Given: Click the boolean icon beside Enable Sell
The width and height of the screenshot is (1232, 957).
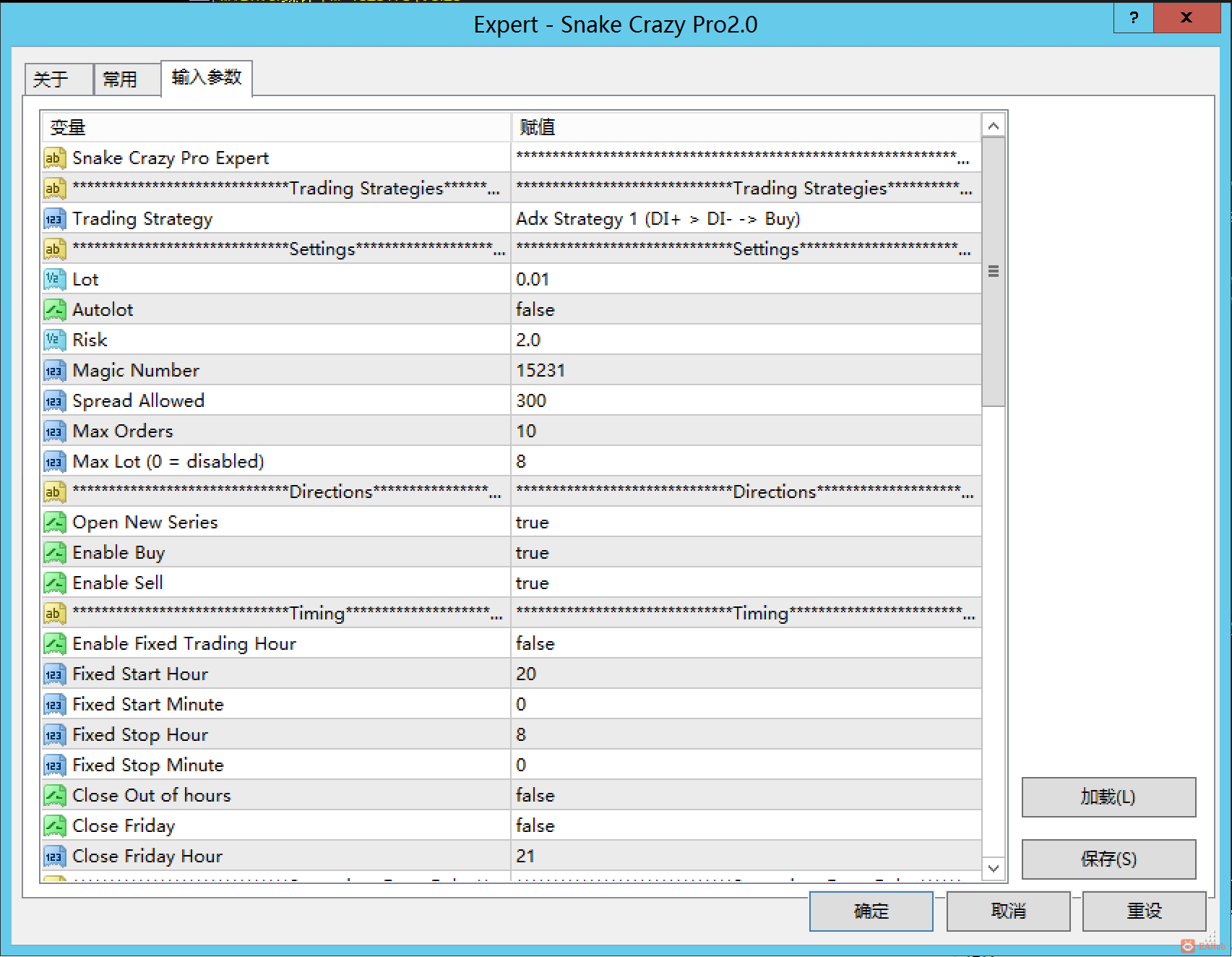Looking at the screenshot, I should point(55,583).
